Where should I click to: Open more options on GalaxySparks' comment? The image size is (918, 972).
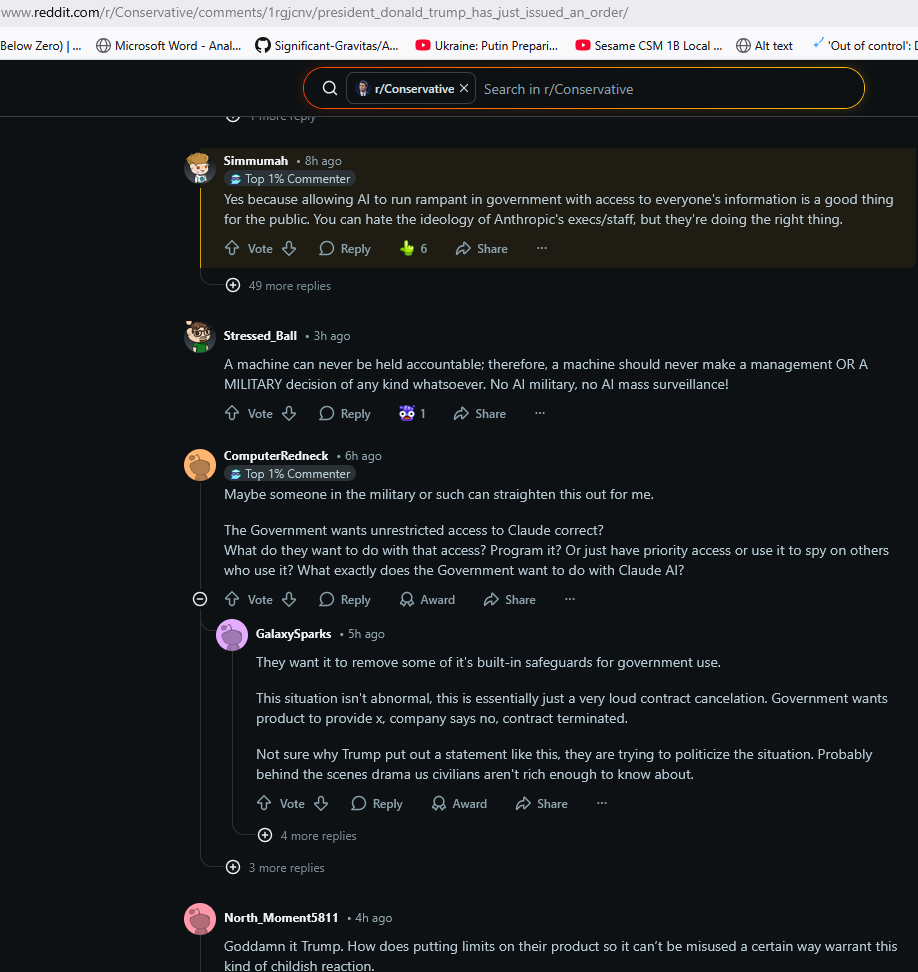[x=602, y=803]
